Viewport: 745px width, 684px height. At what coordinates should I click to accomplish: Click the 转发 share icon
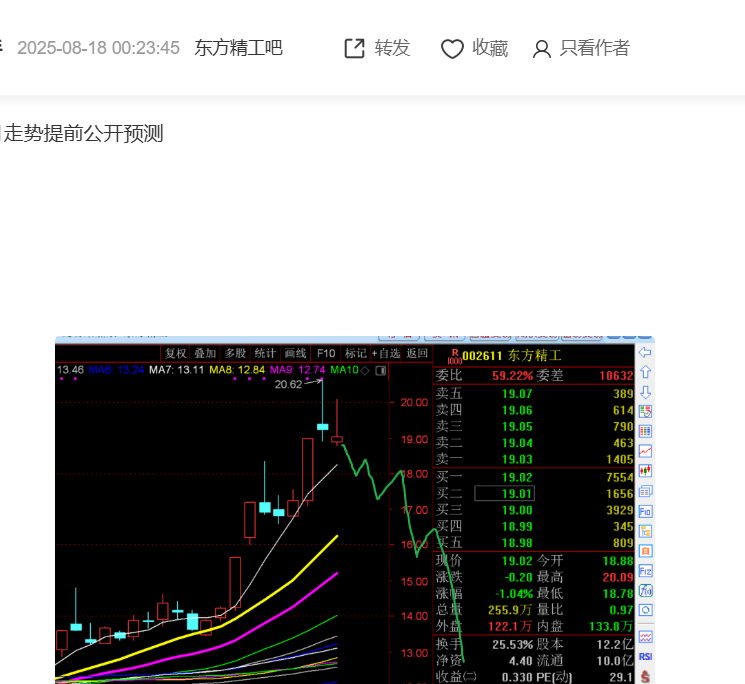pos(354,48)
